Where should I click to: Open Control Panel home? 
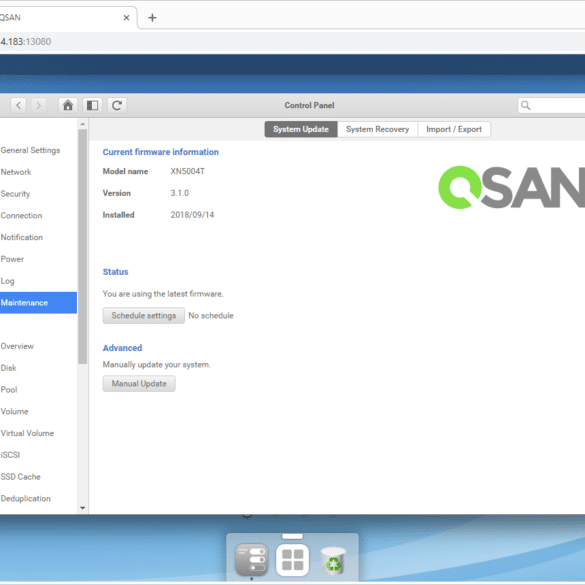[x=68, y=106]
